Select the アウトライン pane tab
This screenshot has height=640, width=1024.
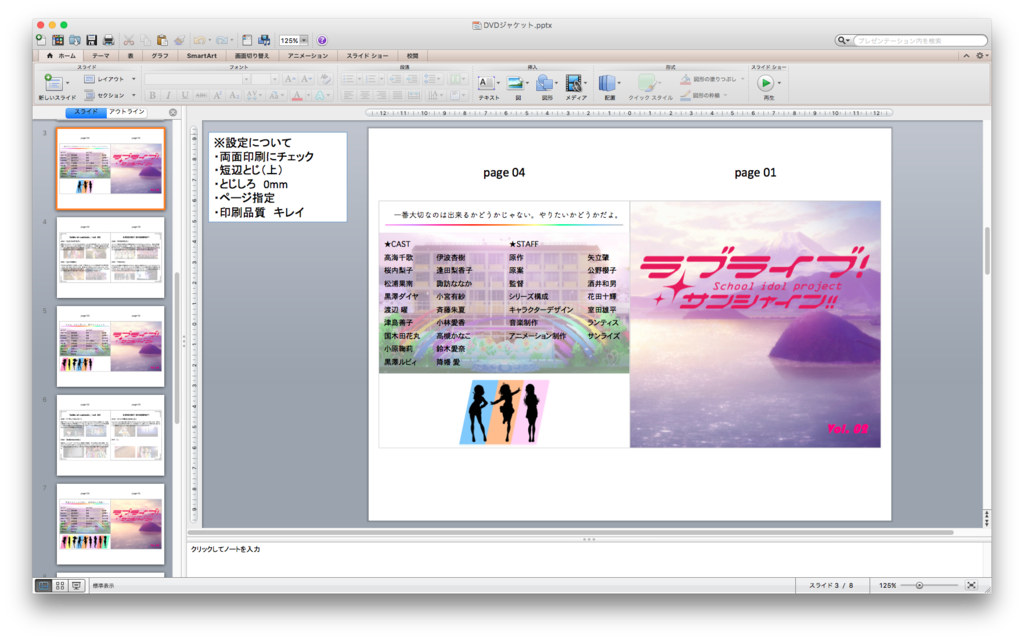click(127, 112)
